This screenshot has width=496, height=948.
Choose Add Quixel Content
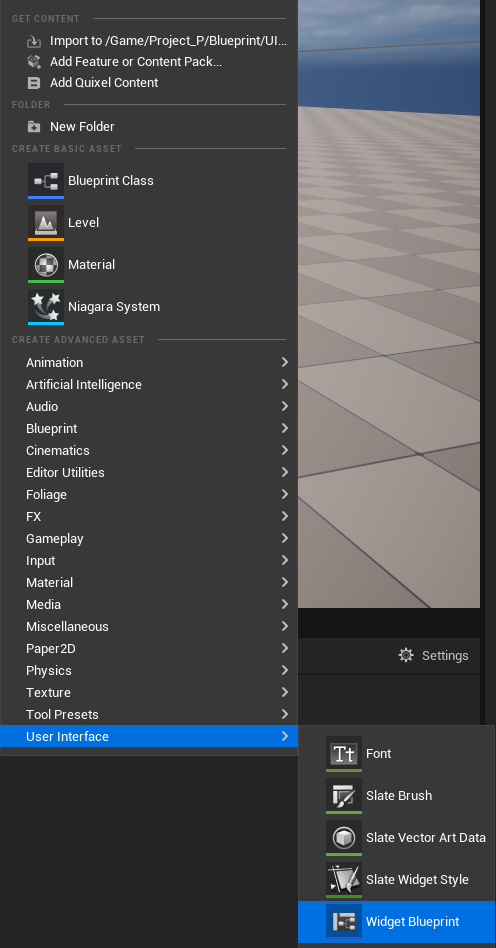[x=149, y=83]
